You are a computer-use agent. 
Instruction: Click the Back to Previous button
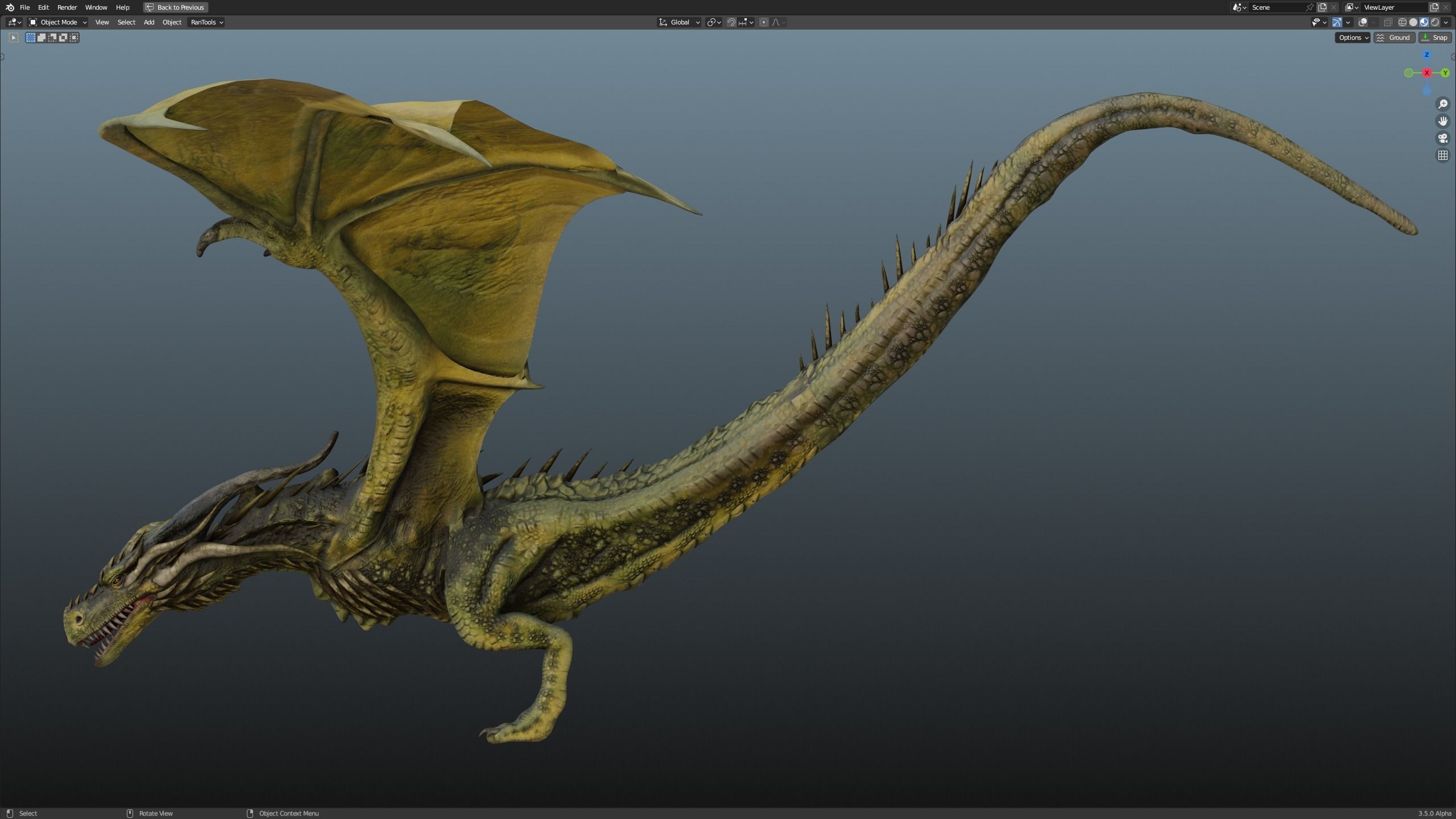click(175, 7)
